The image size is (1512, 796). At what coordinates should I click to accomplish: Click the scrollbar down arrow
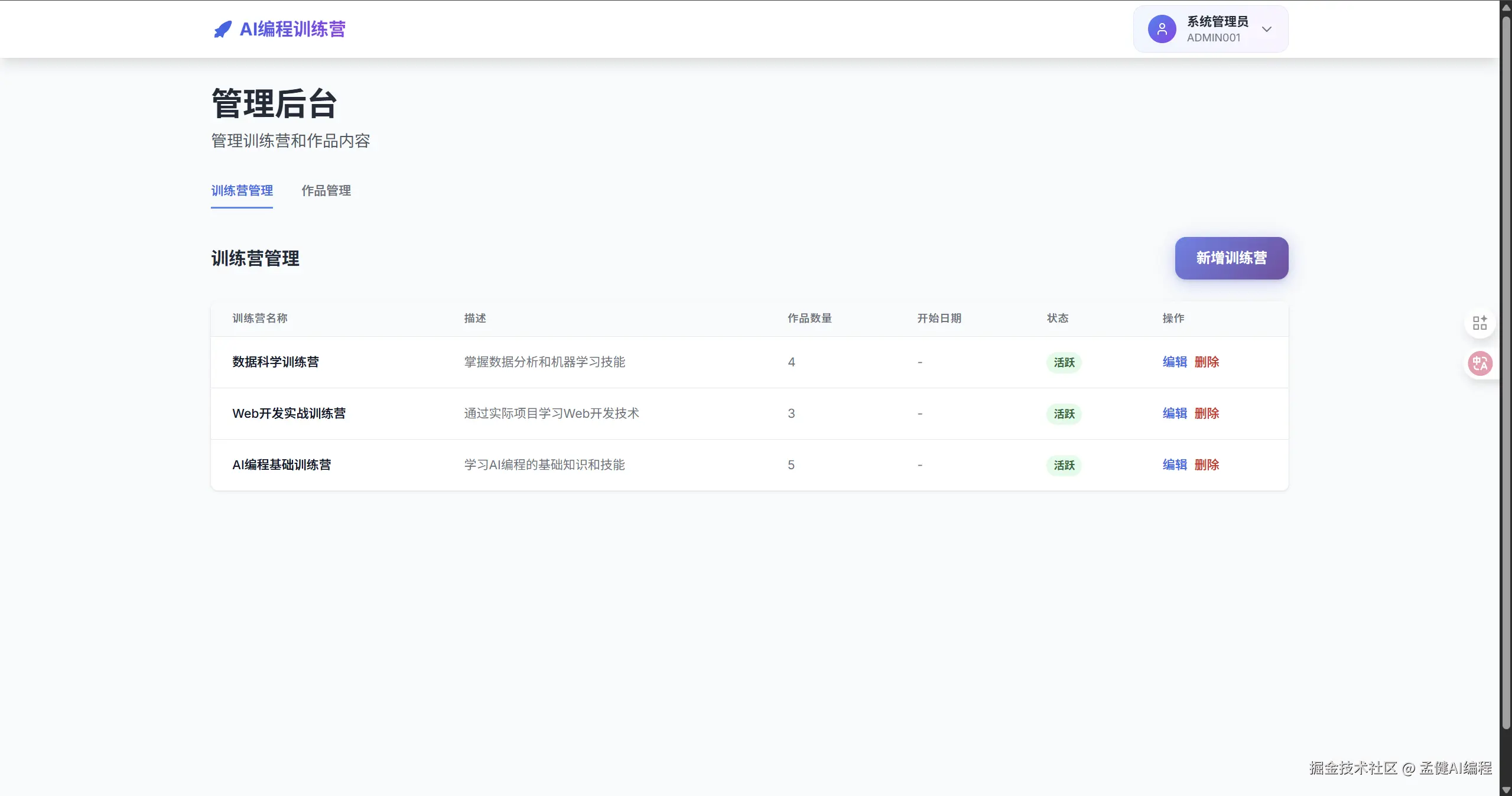point(1506,790)
